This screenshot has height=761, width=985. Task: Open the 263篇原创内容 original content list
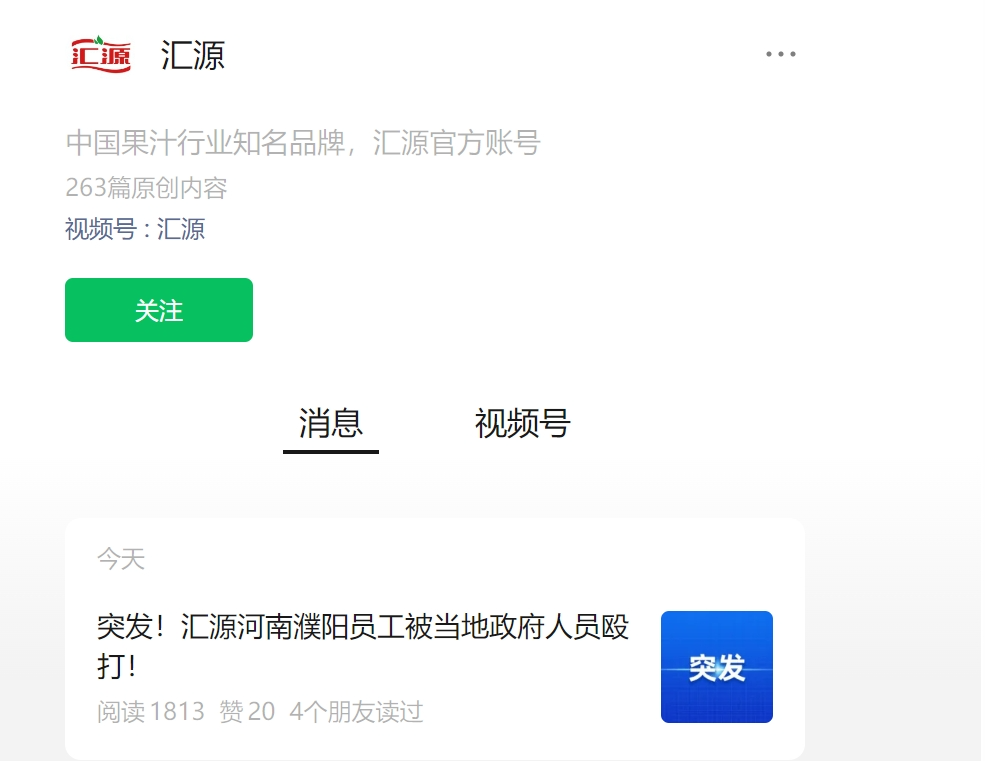tap(146, 187)
